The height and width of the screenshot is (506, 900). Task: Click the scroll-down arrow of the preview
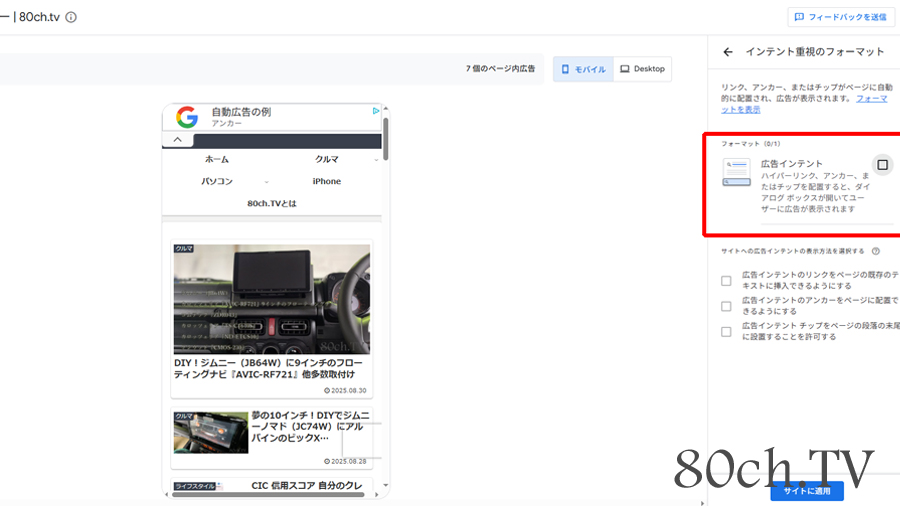point(386,485)
